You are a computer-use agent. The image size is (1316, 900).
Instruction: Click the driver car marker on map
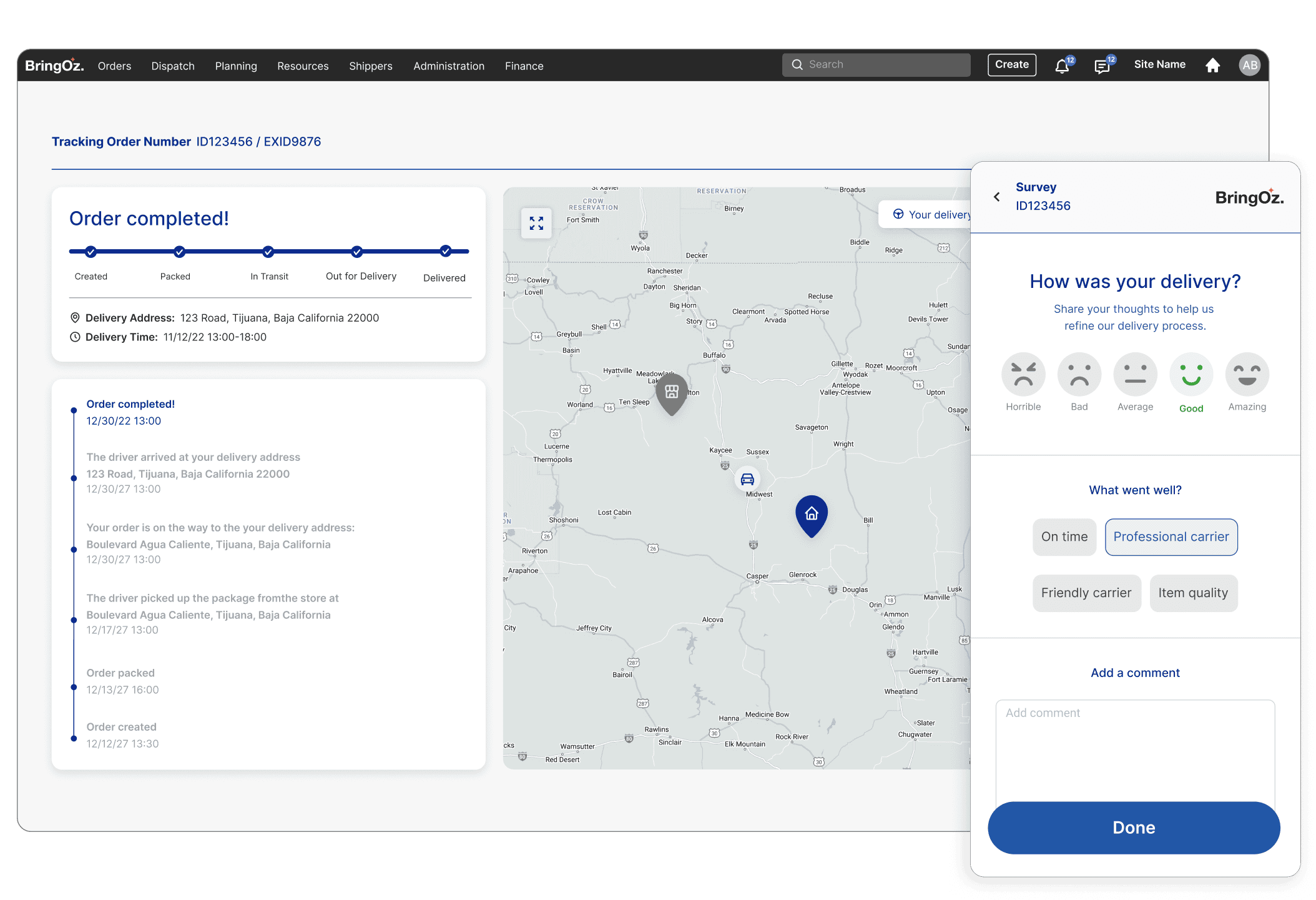click(x=747, y=479)
